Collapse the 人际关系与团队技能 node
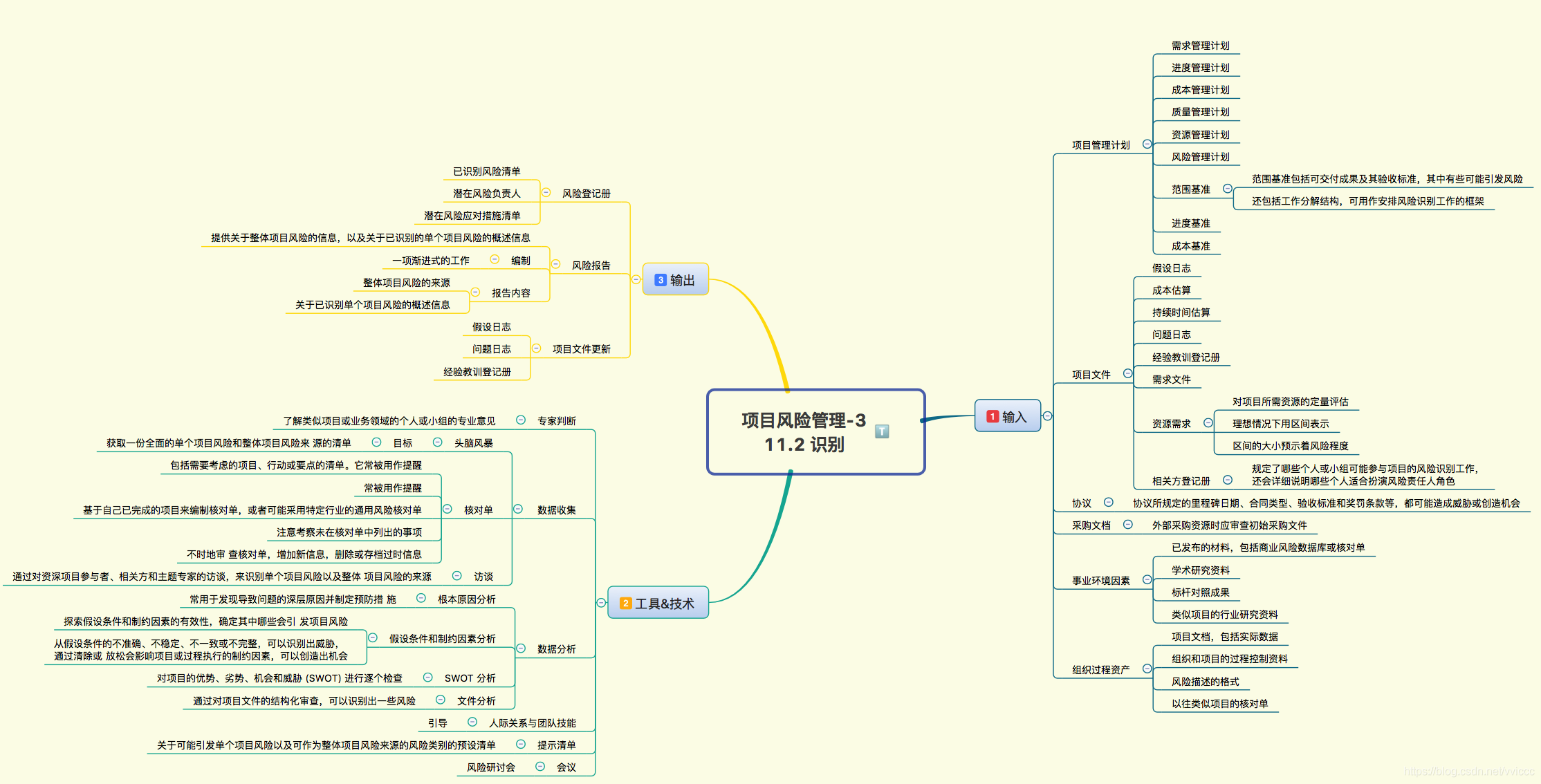1541x784 pixels. (472, 722)
